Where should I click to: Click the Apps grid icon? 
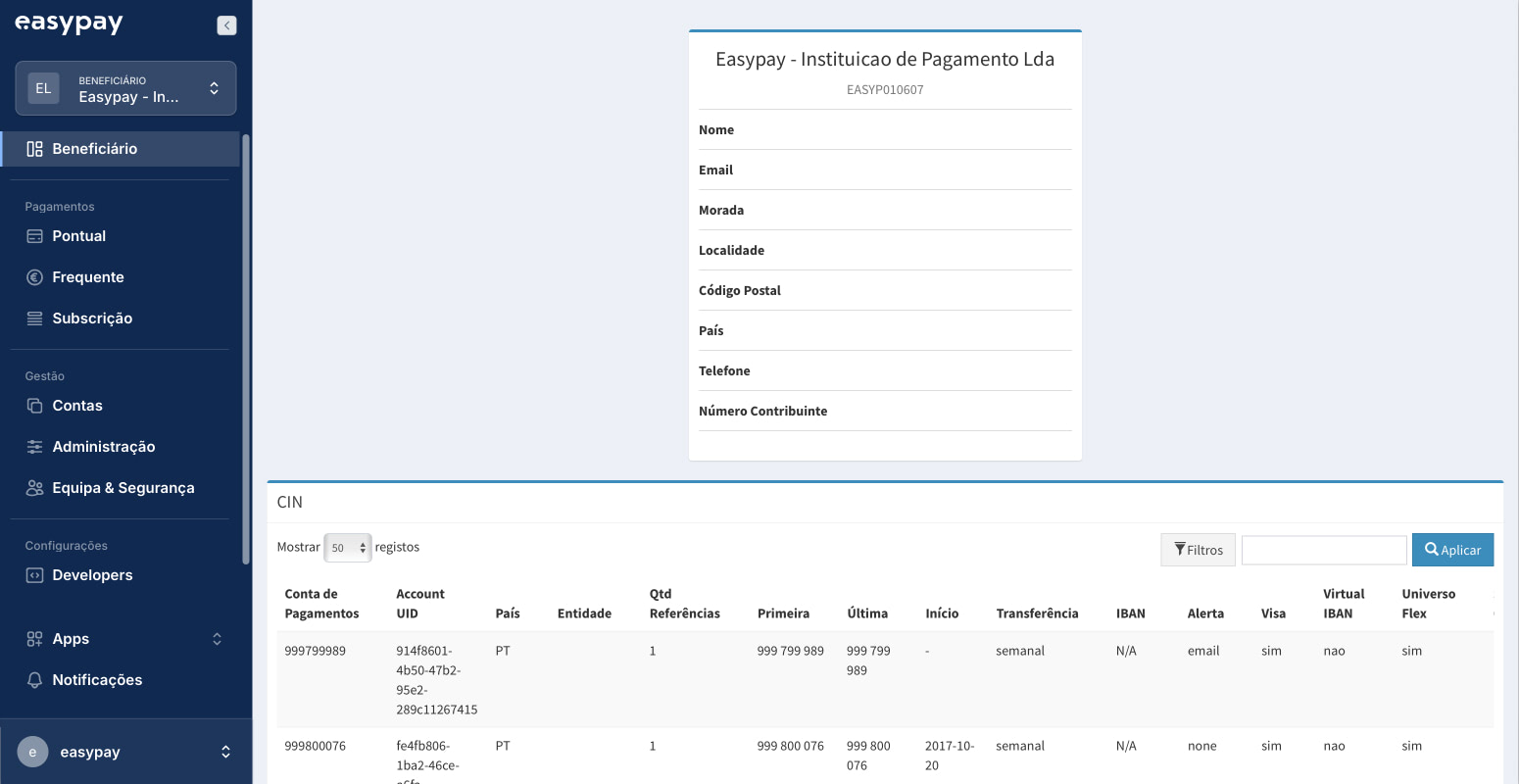click(34, 639)
